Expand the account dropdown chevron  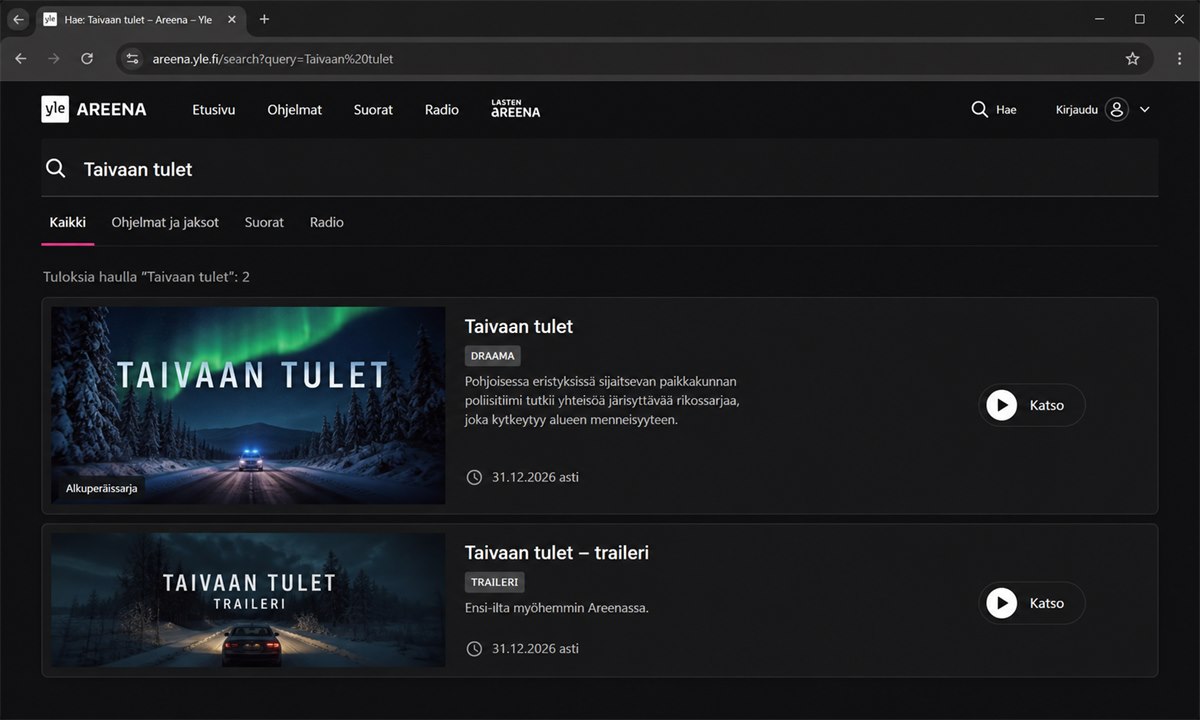[1145, 110]
